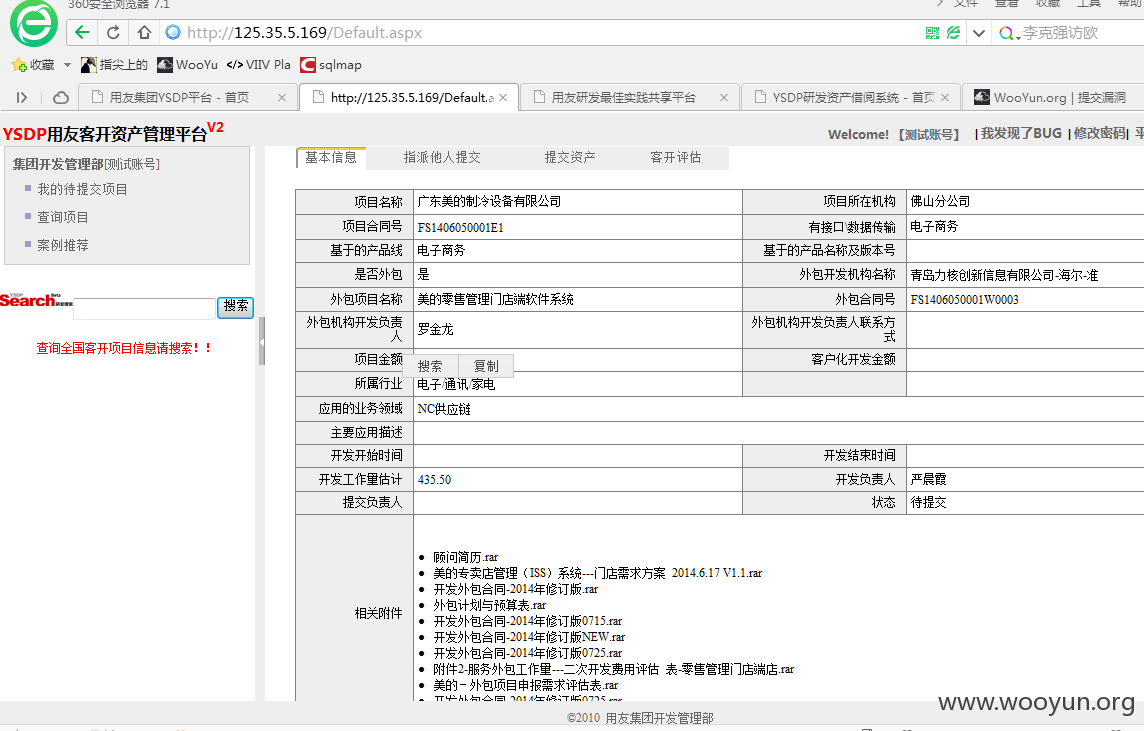This screenshot has height=731, width=1144.
Task: Select the 435.50 workload value
Action: 434,480
